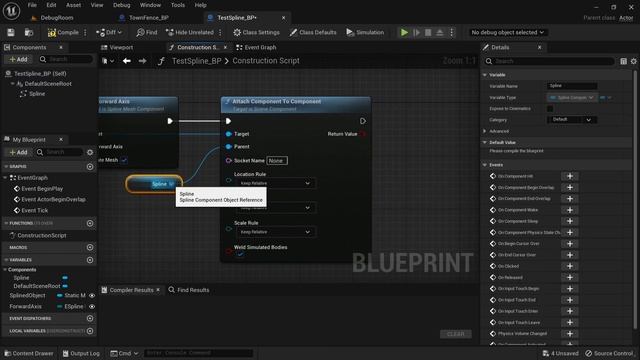Image resolution: width=640 pixels, height=360 pixels.
Task: Browse to asset in Content Browser
Action: point(29,32)
